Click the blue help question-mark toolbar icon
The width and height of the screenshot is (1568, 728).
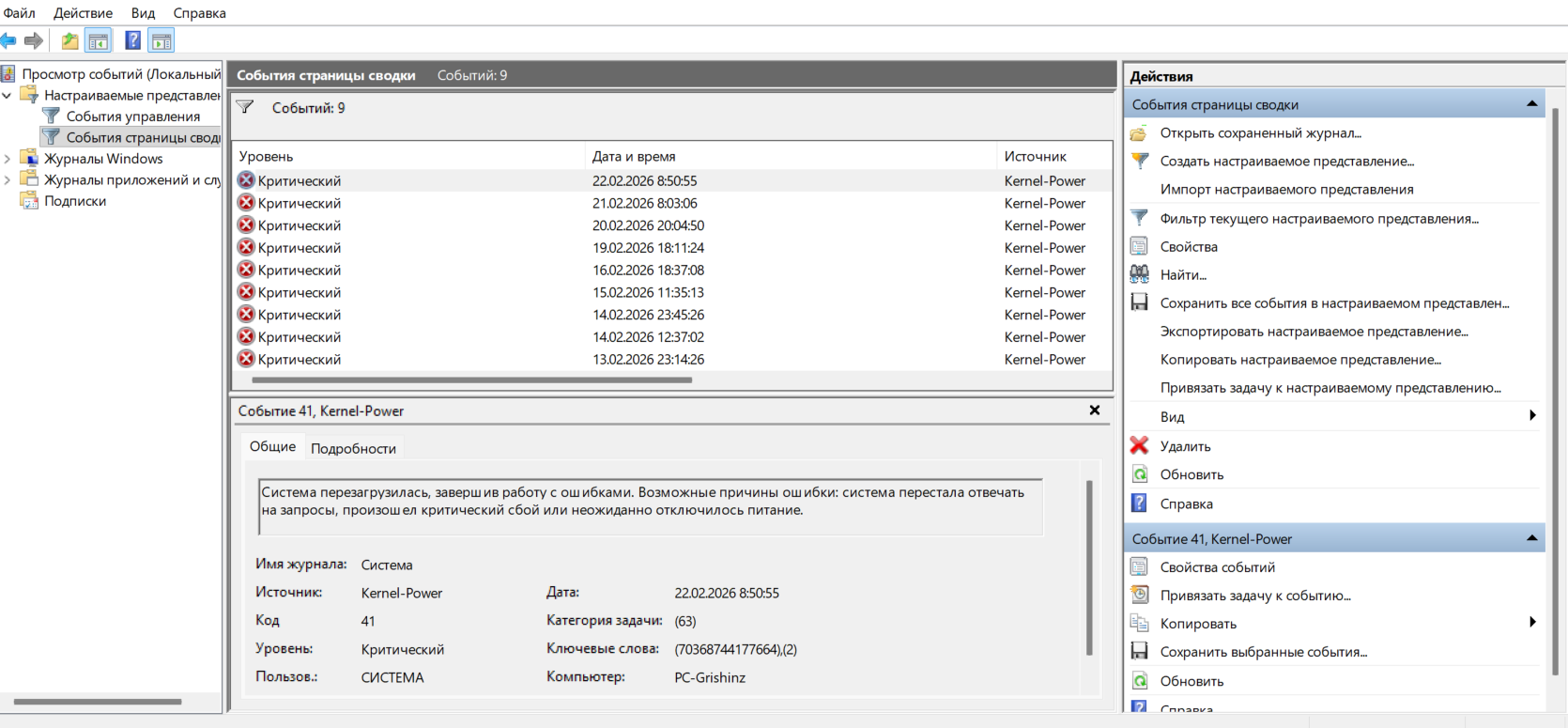[133, 40]
